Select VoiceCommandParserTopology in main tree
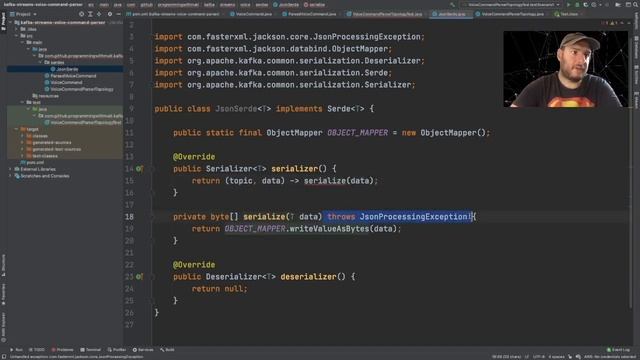This screenshot has height=360, width=640. pyautogui.click(x=82, y=89)
